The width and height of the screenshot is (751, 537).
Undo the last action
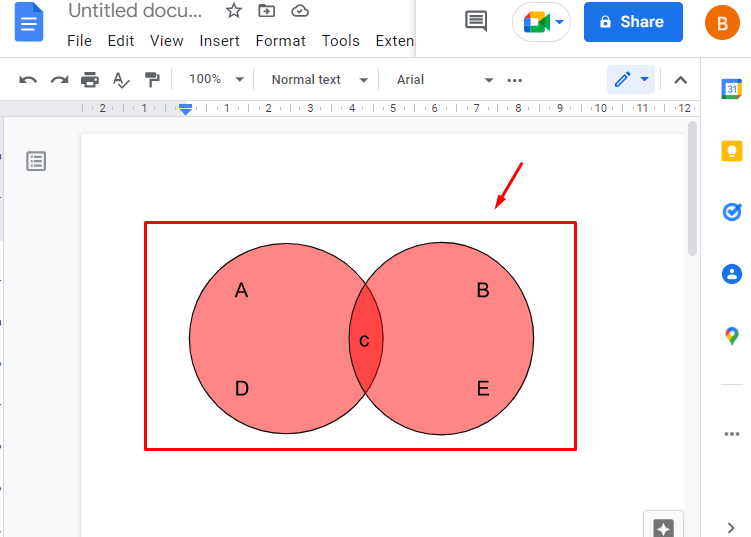point(28,80)
